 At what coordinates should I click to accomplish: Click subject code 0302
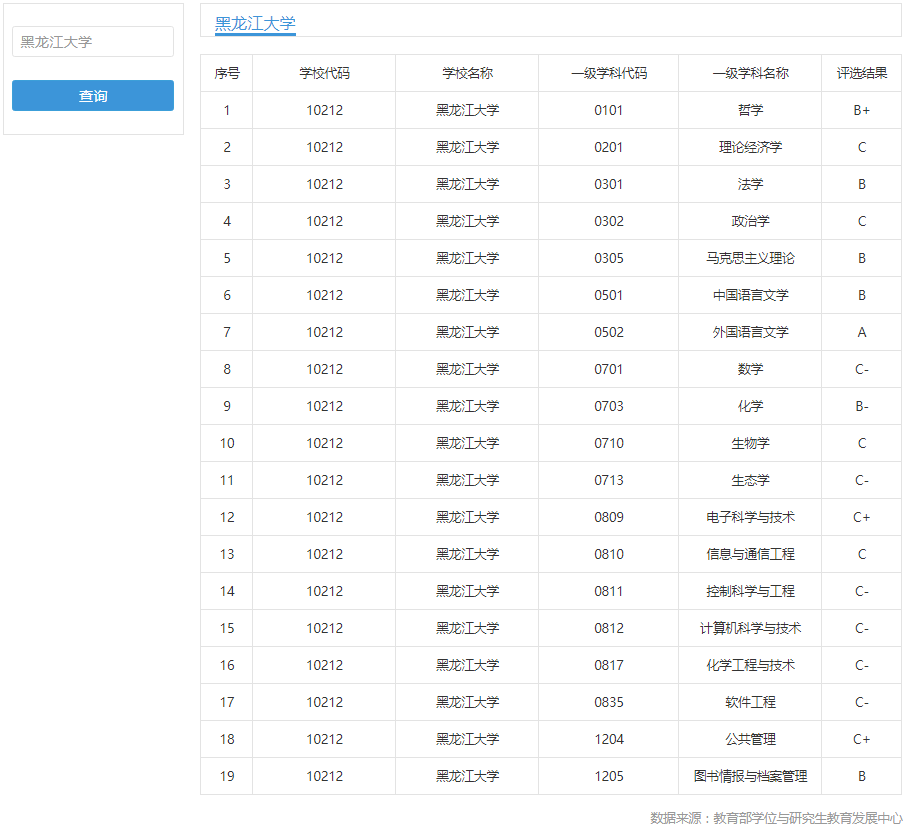[609, 221]
